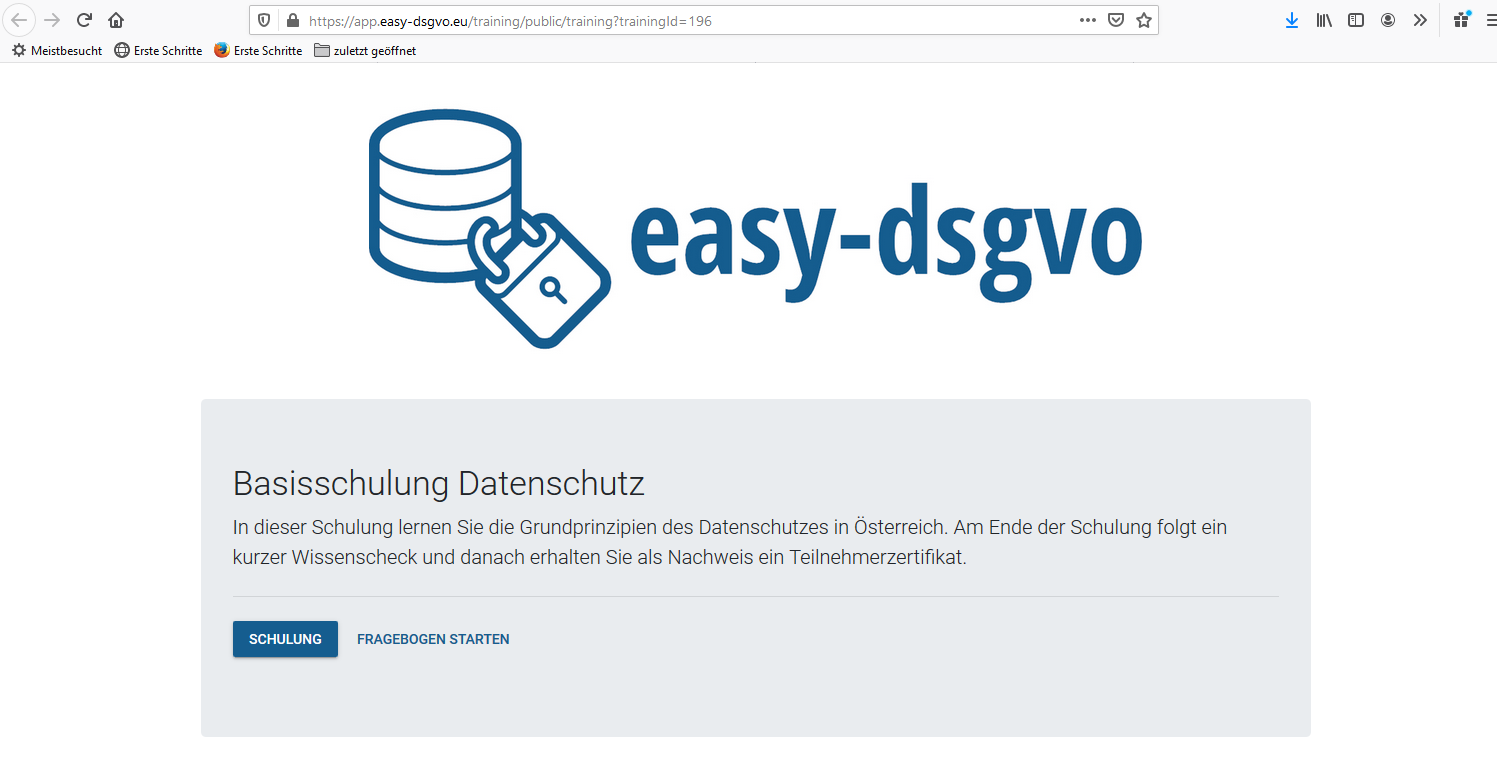Click the SCHULUNG button

point(285,639)
